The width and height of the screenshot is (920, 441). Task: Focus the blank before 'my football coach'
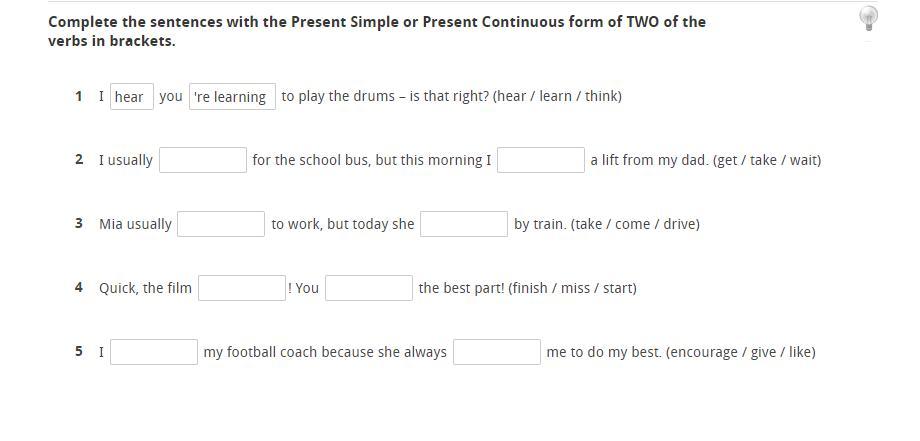154,352
